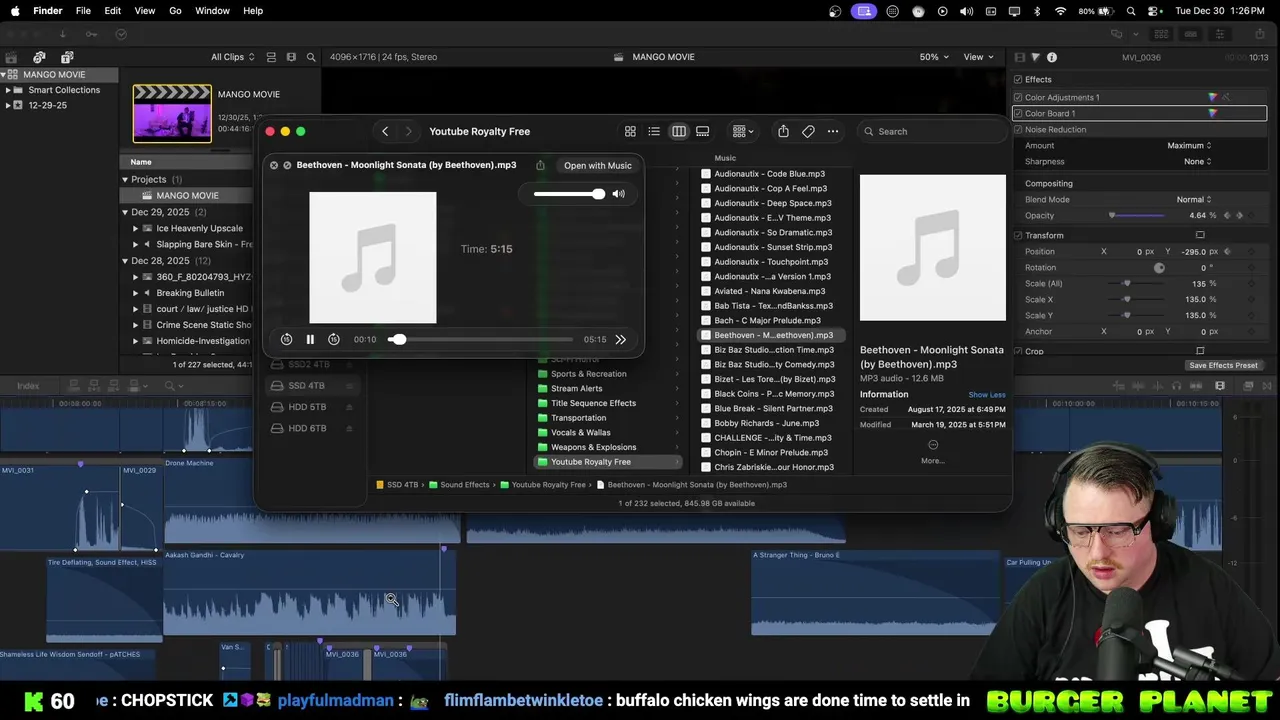The image size is (1280, 720).
Task: Toggle Noise Reduction checkbox
Action: (1018, 129)
